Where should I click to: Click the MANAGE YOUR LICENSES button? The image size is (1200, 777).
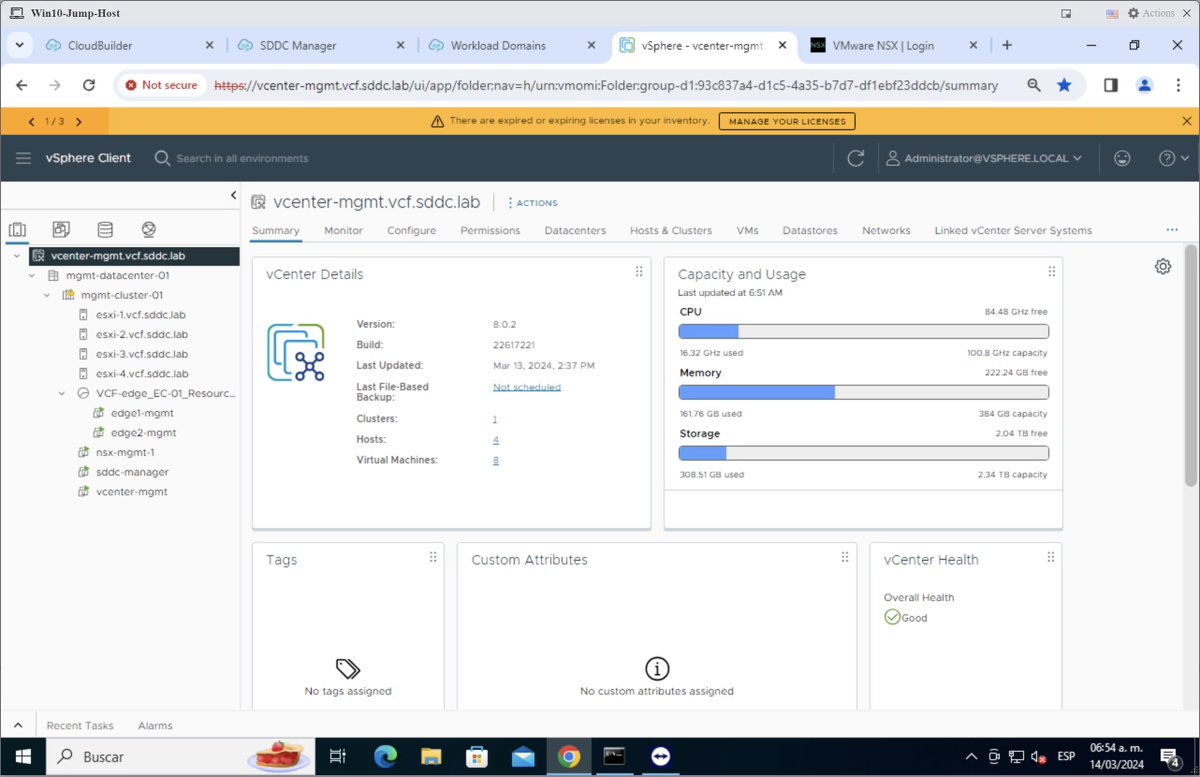787,121
